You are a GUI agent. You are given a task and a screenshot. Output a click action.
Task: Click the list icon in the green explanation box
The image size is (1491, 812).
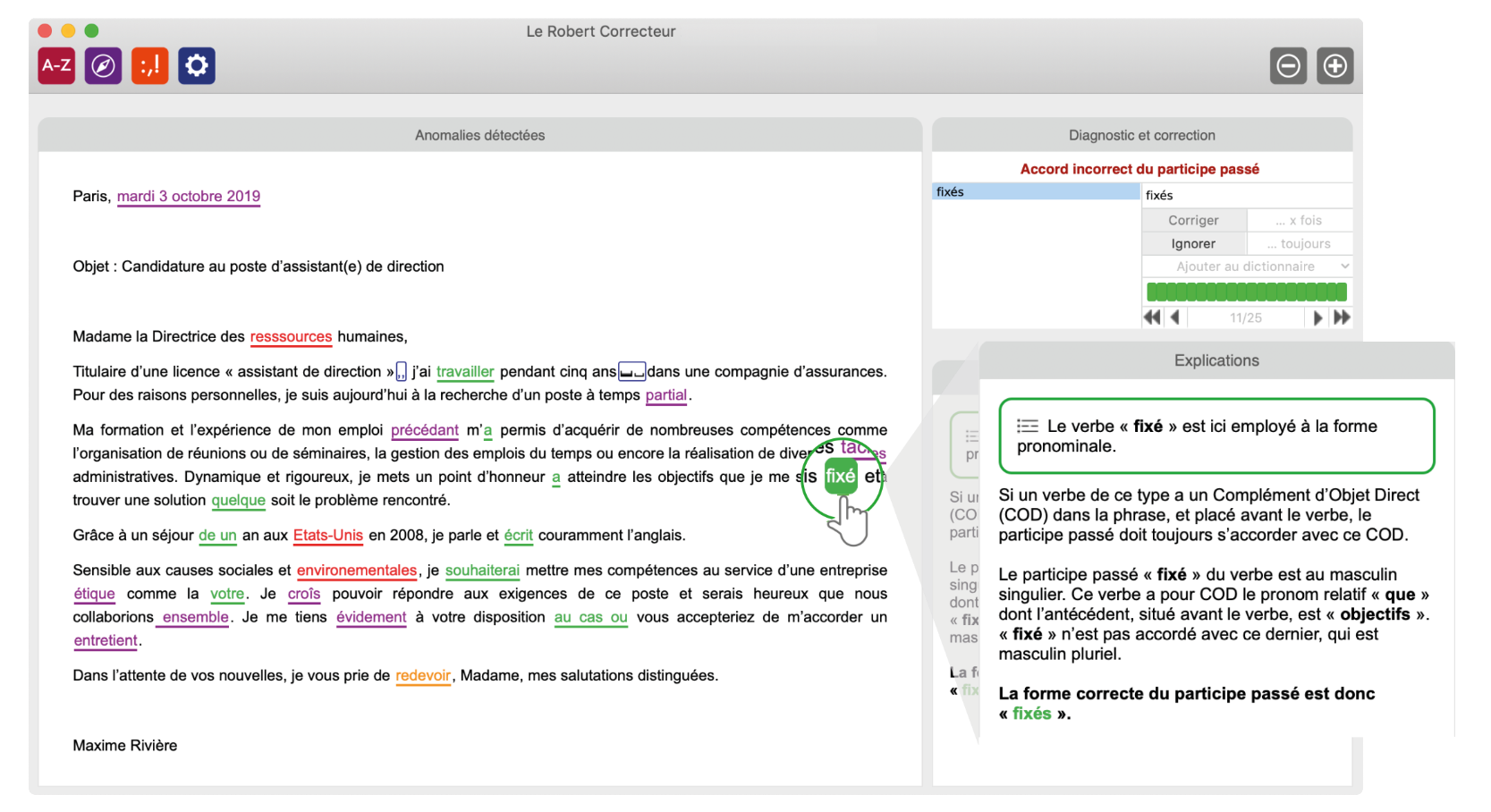pyautogui.click(x=1028, y=427)
